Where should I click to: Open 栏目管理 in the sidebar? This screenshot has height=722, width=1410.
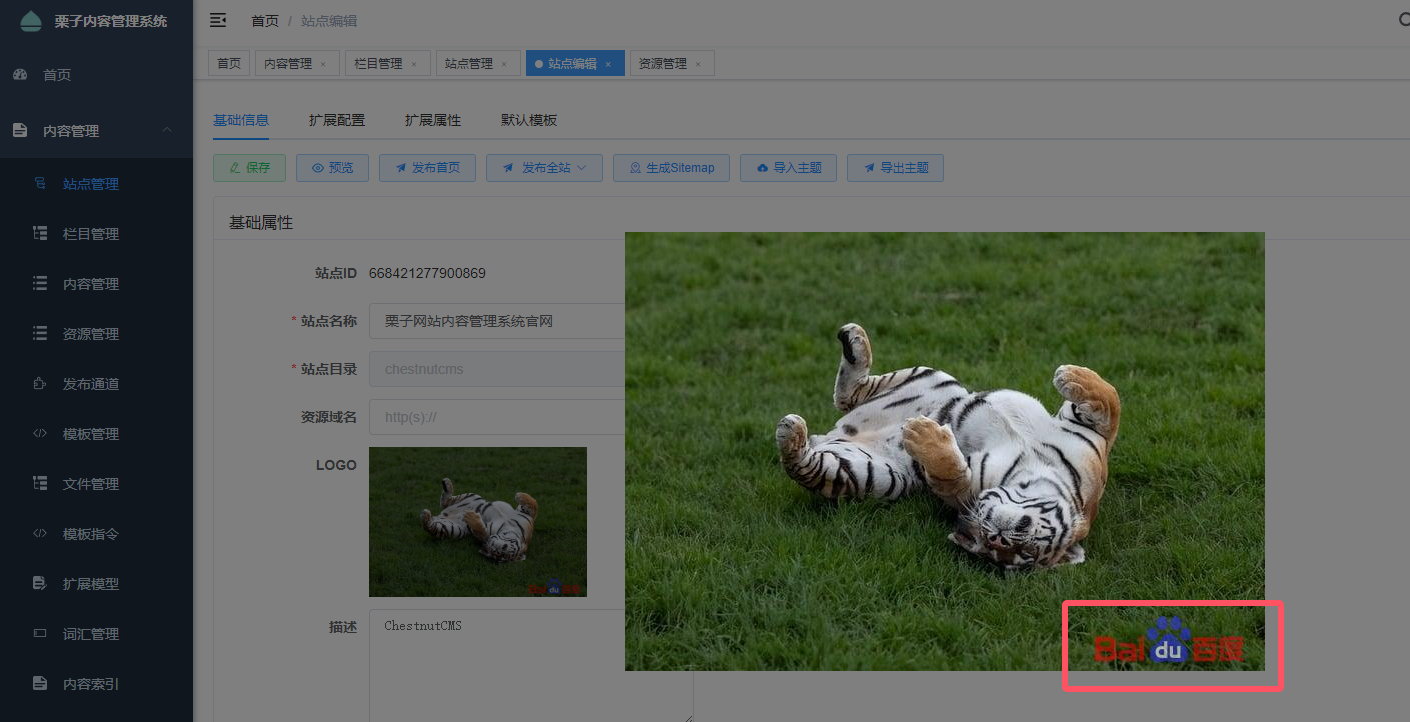pos(90,234)
